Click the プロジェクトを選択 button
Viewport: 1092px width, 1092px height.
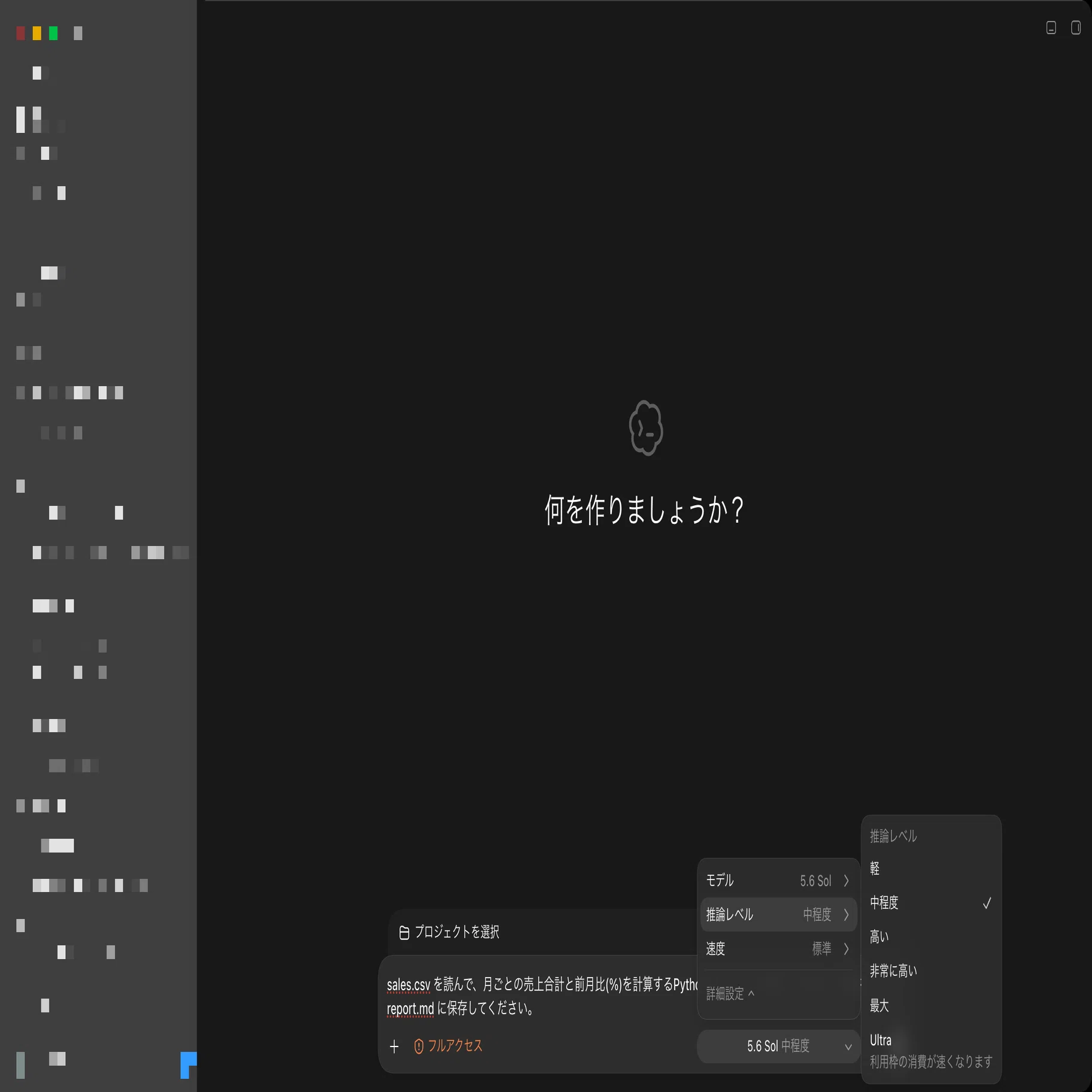[x=449, y=932]
